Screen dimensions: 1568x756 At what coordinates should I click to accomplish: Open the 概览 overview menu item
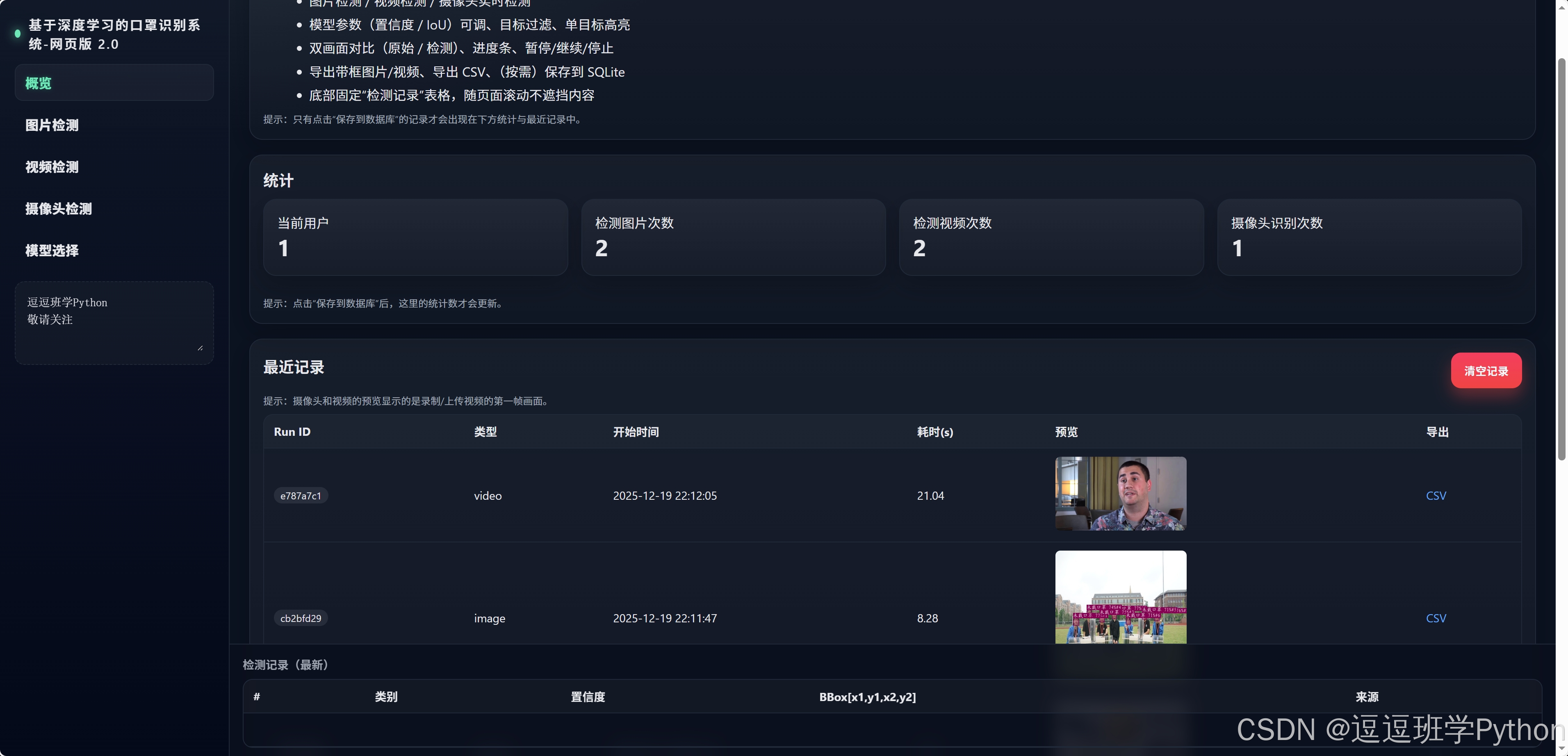pyautogui.click(x=114, y=83)
